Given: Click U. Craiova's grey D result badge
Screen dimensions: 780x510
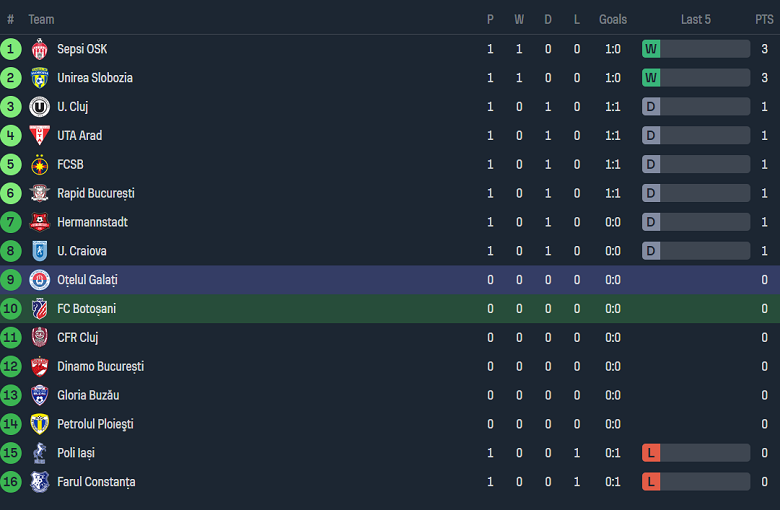Looking at the screenshot, I should tap(651, 251).
